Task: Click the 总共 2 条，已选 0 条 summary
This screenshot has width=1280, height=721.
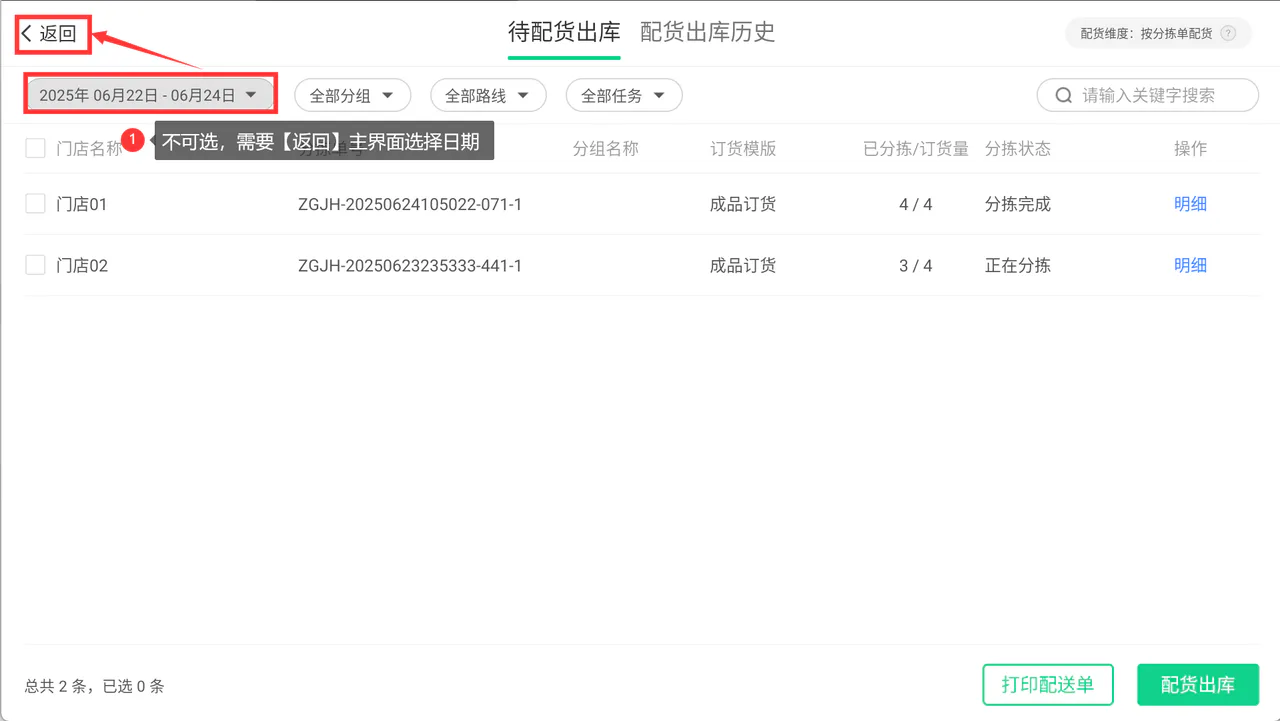Action: click(95, 686)
